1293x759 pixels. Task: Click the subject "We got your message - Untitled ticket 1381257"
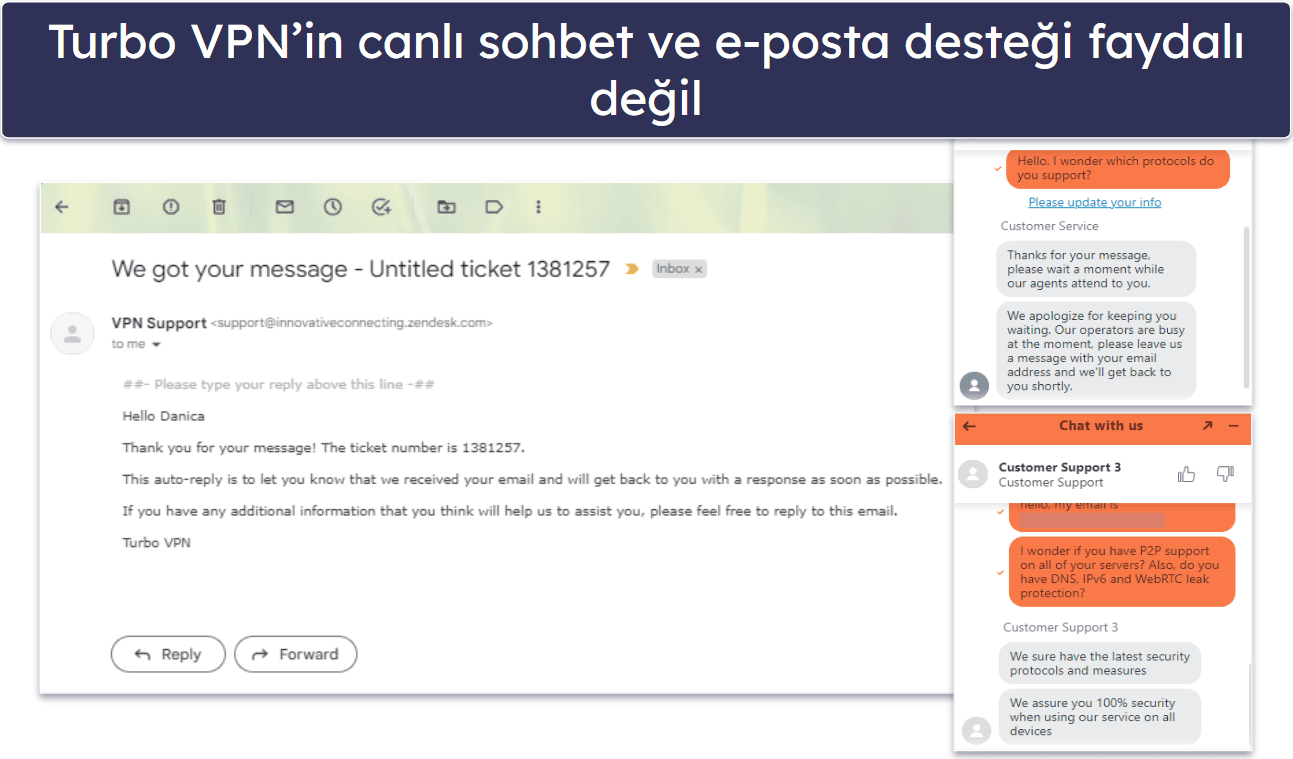click(361, 269)
